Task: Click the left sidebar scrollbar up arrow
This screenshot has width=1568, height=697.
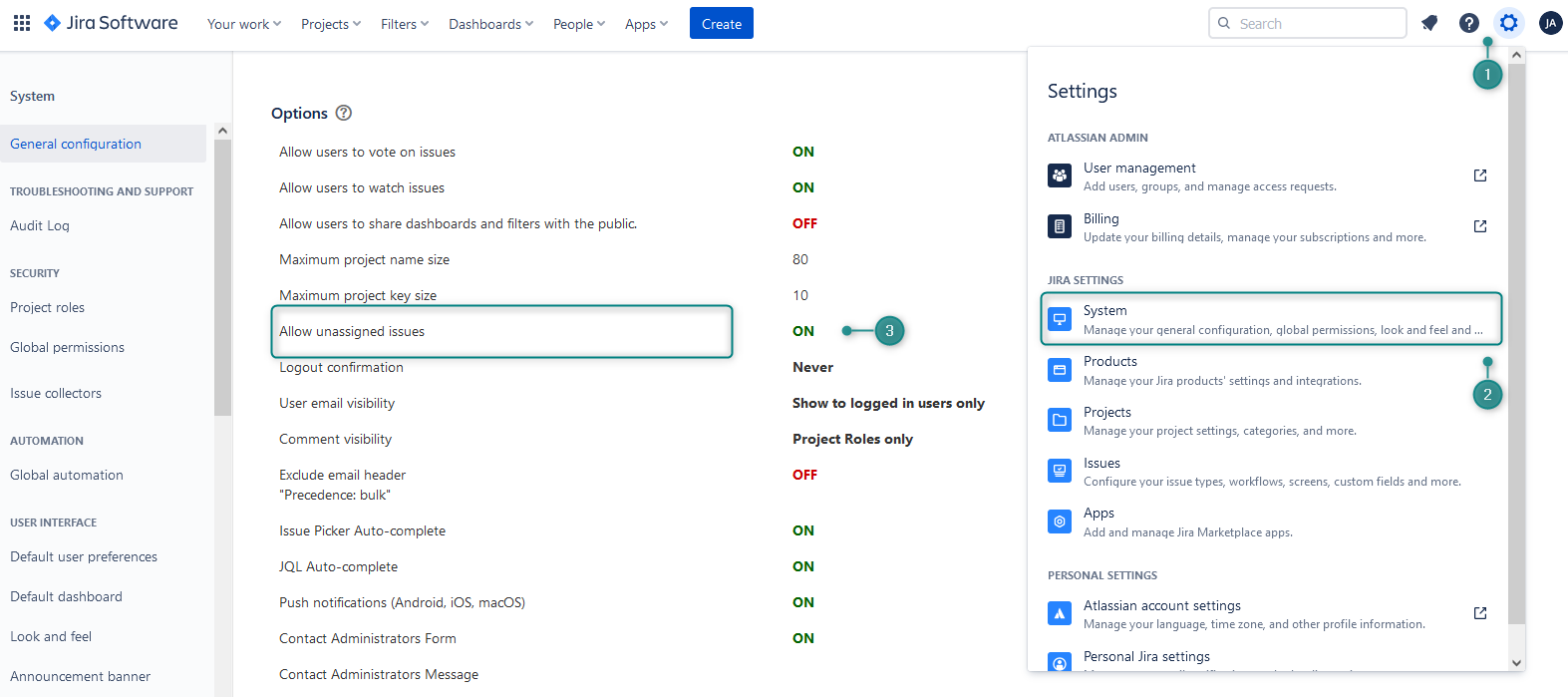Action: coord(222,131)
